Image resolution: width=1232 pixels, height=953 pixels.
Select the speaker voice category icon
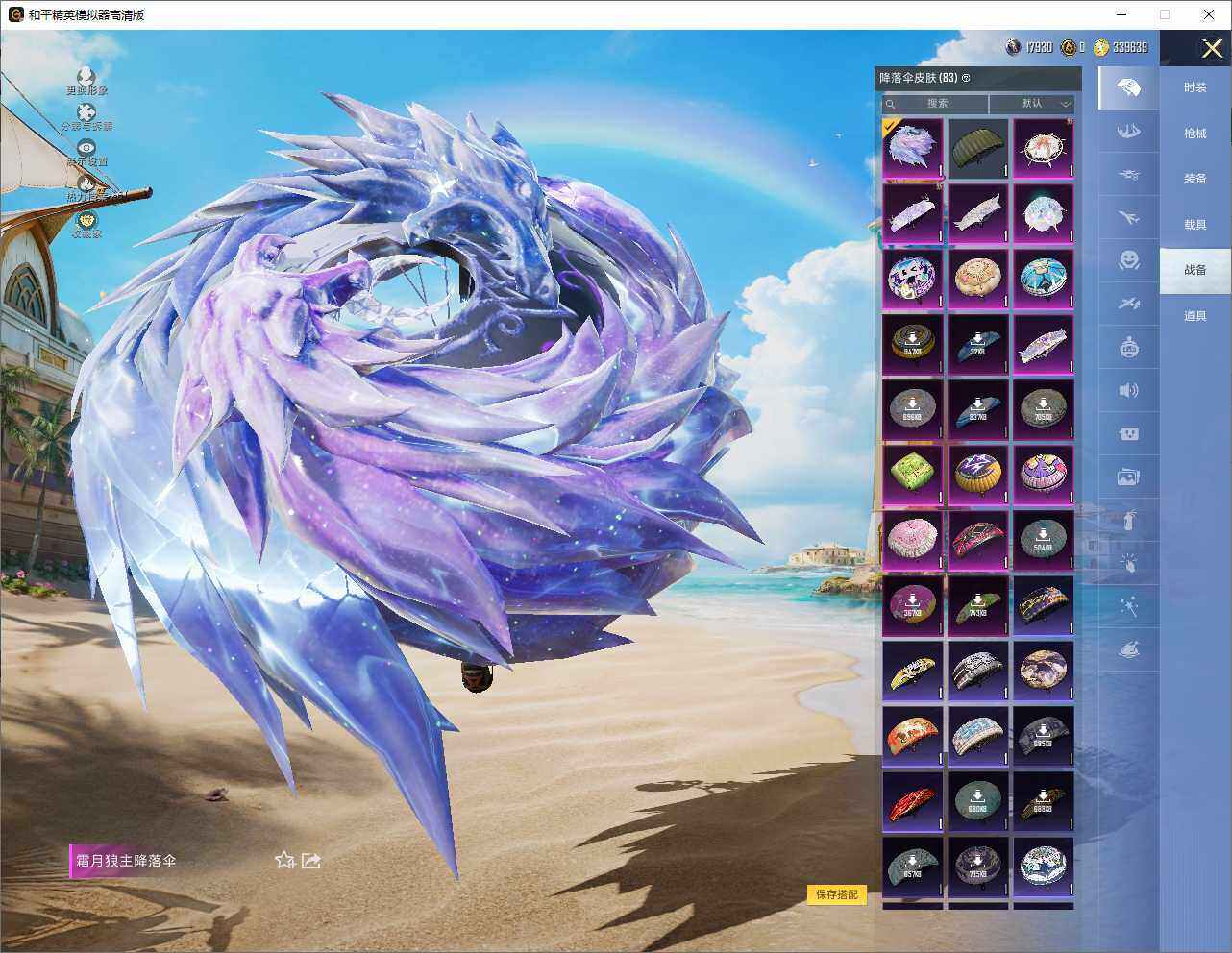pos(1129,390)
